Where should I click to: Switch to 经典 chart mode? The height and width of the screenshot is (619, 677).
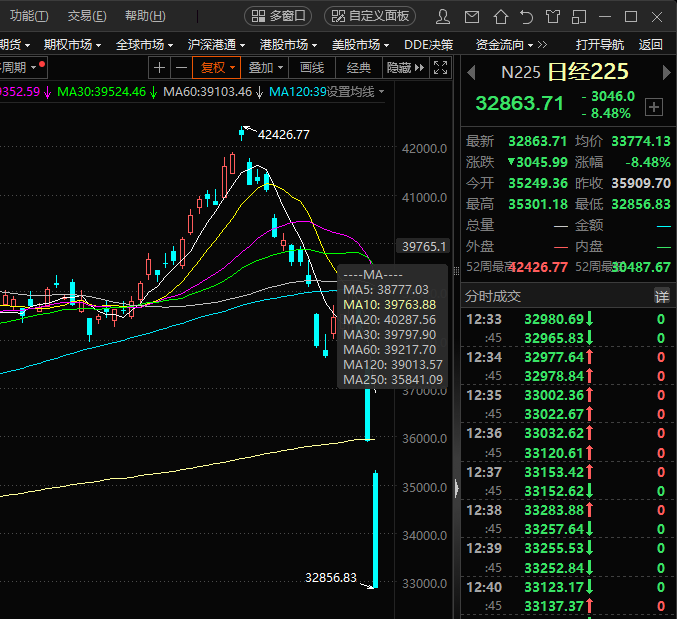point(358,67)
